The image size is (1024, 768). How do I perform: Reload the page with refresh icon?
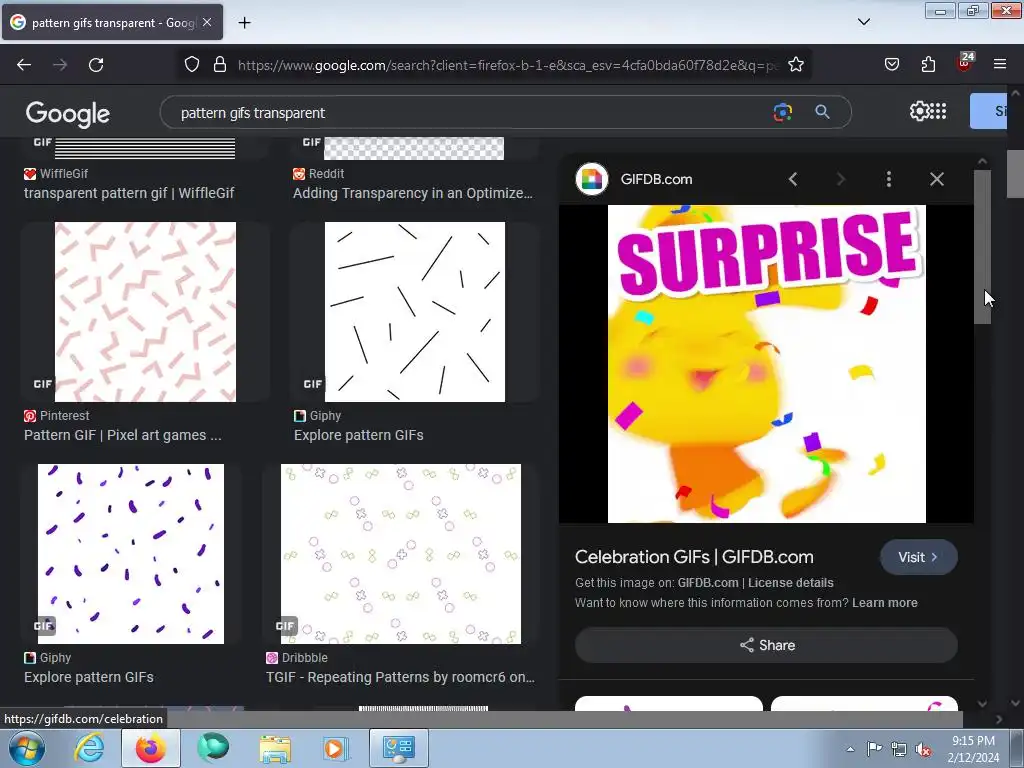click(x=96, y=65)
